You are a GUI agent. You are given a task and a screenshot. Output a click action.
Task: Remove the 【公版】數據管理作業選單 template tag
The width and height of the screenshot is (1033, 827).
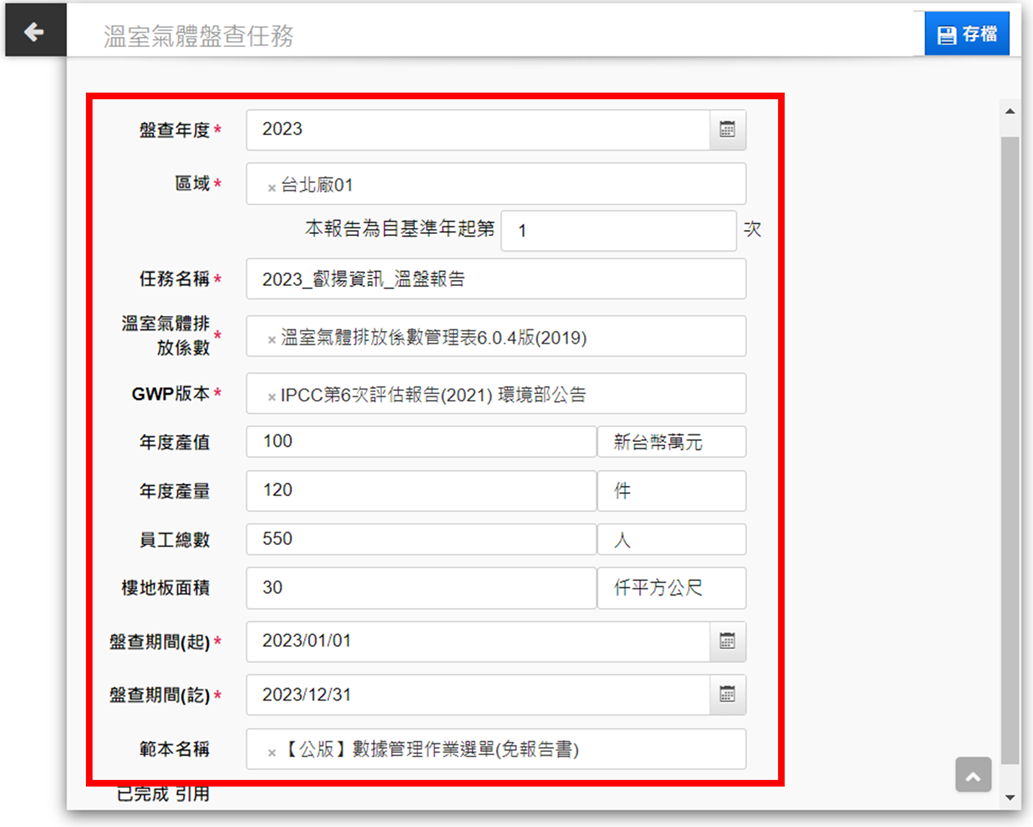tap(272, 752)
